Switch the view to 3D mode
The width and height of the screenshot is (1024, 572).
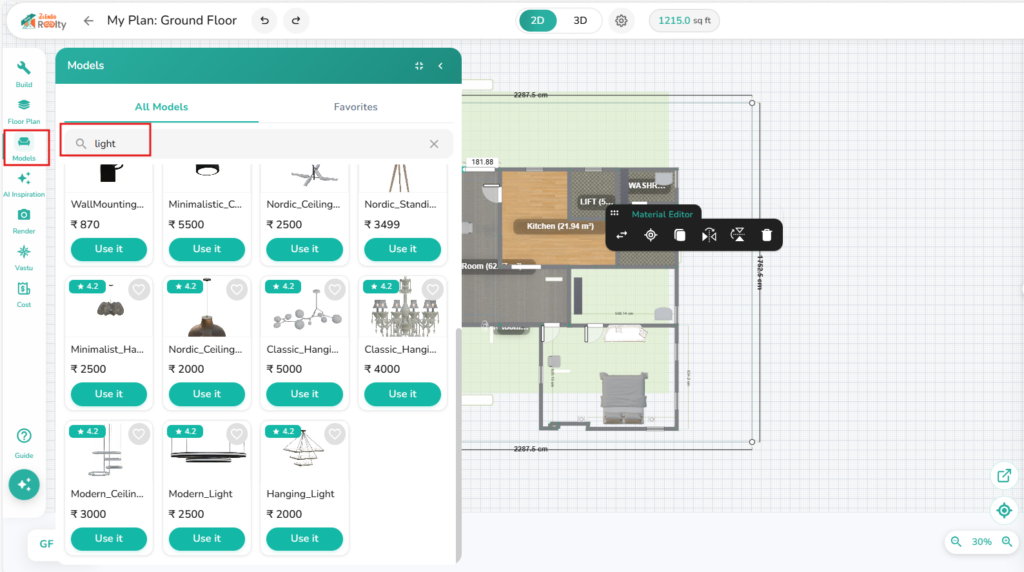(580, 21)
